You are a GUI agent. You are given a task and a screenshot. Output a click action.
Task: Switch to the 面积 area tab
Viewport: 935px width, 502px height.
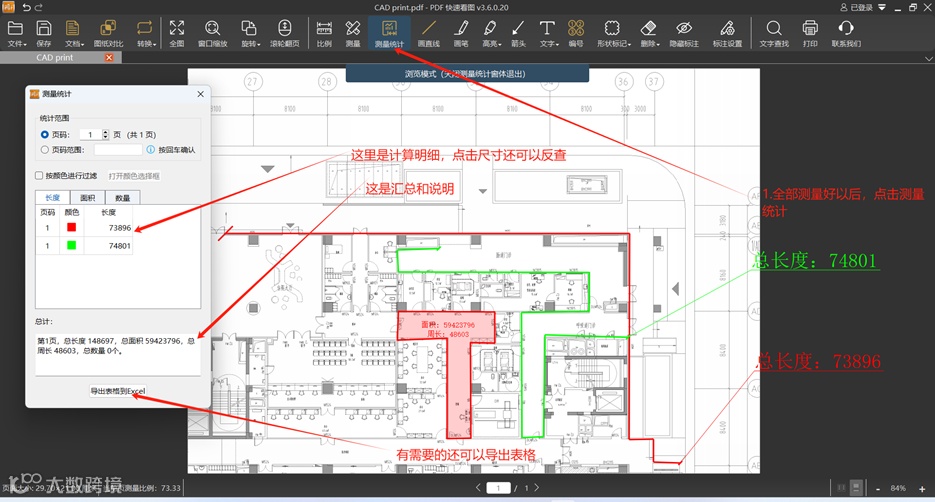click(x=88, y=197)
